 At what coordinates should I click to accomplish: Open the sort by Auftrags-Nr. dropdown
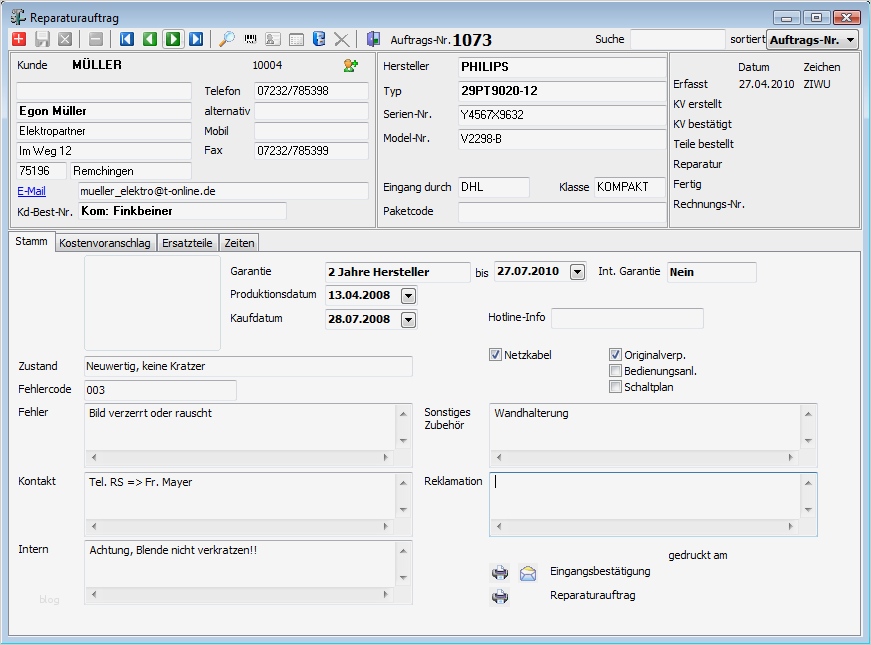click(812, 40)
